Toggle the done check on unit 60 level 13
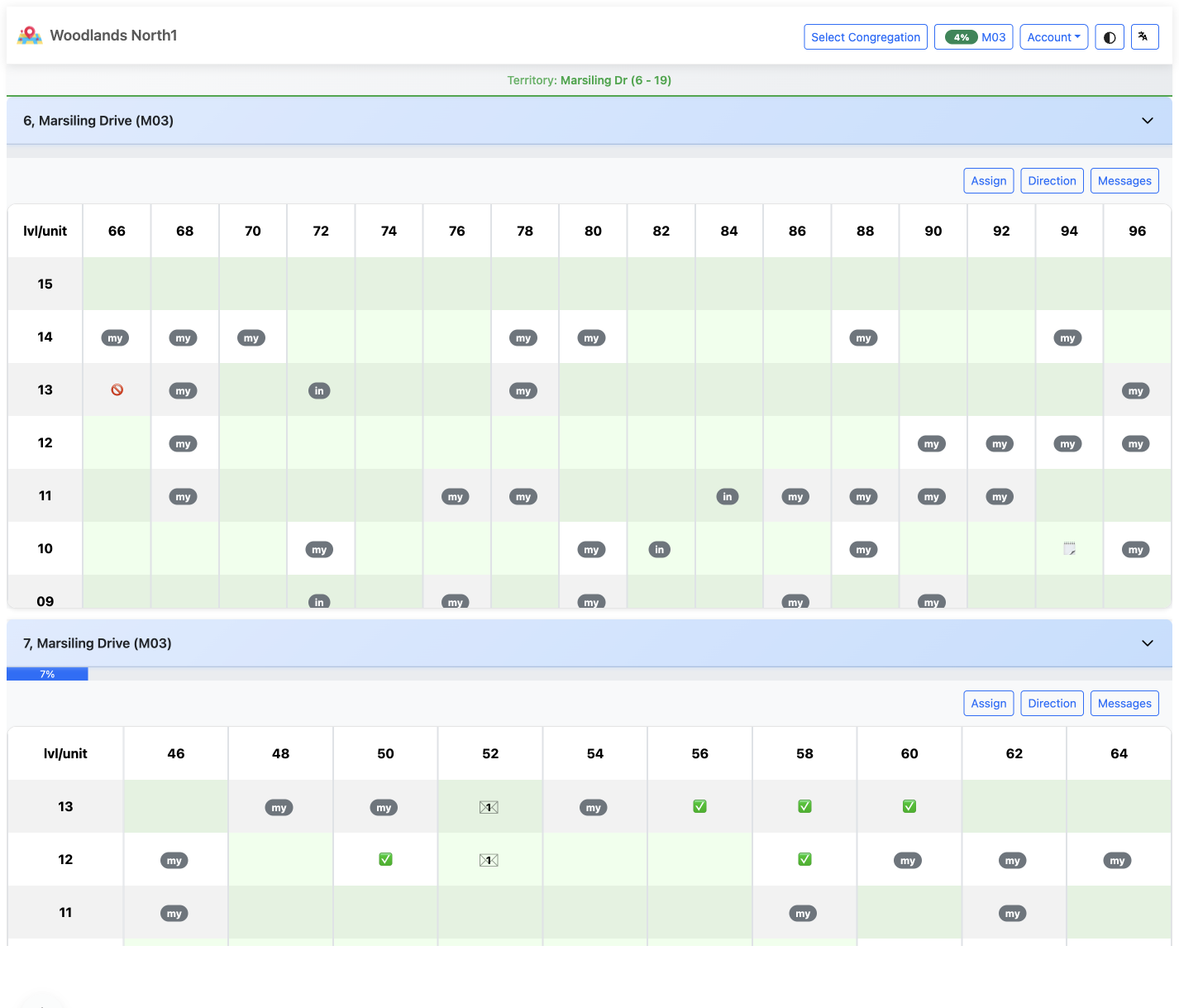This screenshot has height=1008, width=1179. (909, 806)
